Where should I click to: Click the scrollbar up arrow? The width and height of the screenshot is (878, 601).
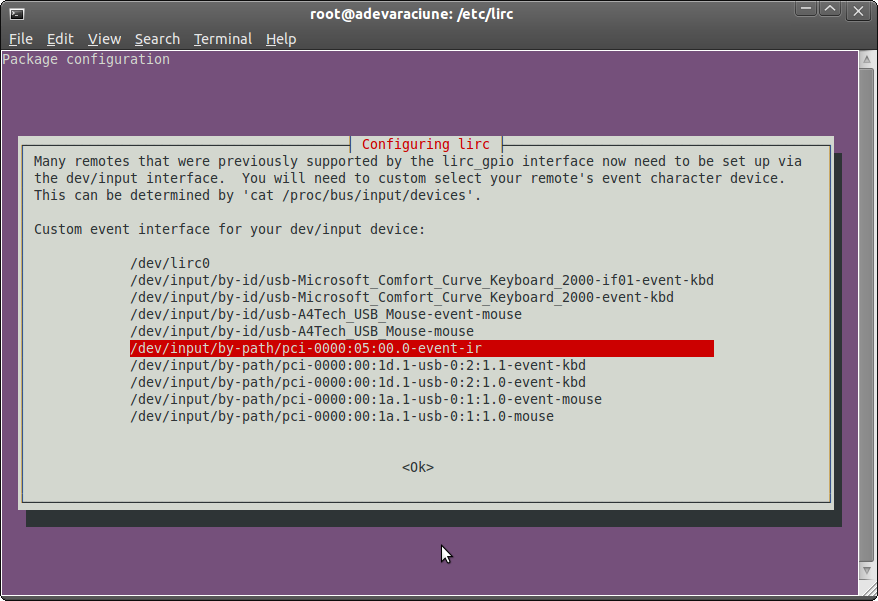click(x=867, y=59)
